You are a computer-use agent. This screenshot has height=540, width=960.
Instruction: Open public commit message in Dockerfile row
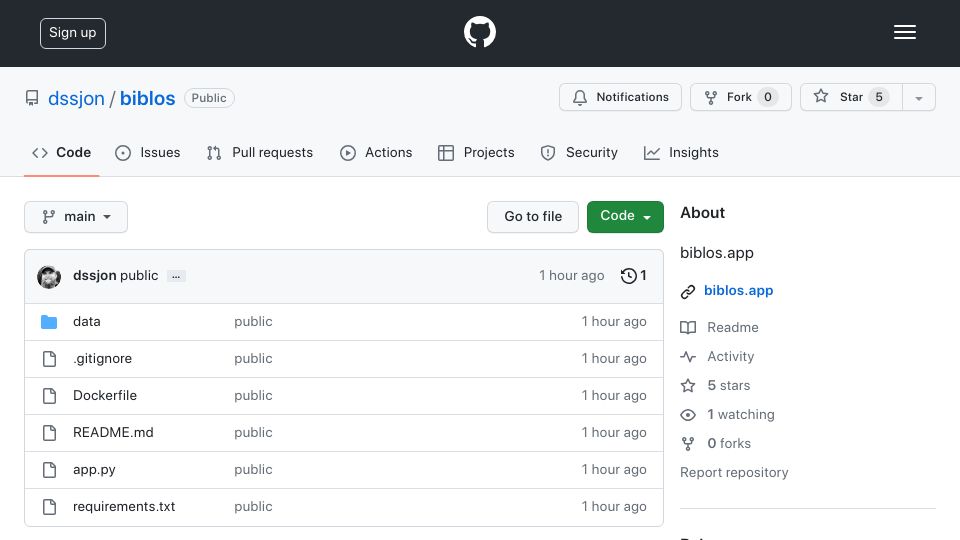click(x=253, y=396)
